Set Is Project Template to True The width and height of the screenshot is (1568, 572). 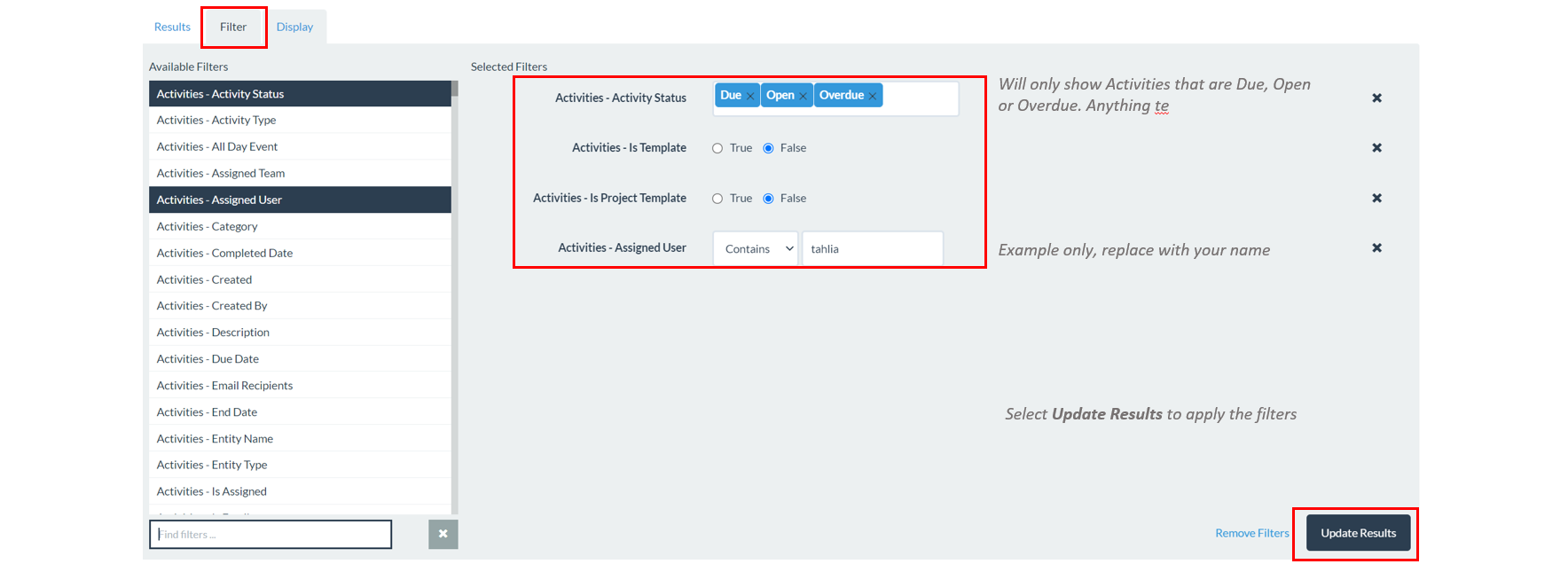coord(717,199)
